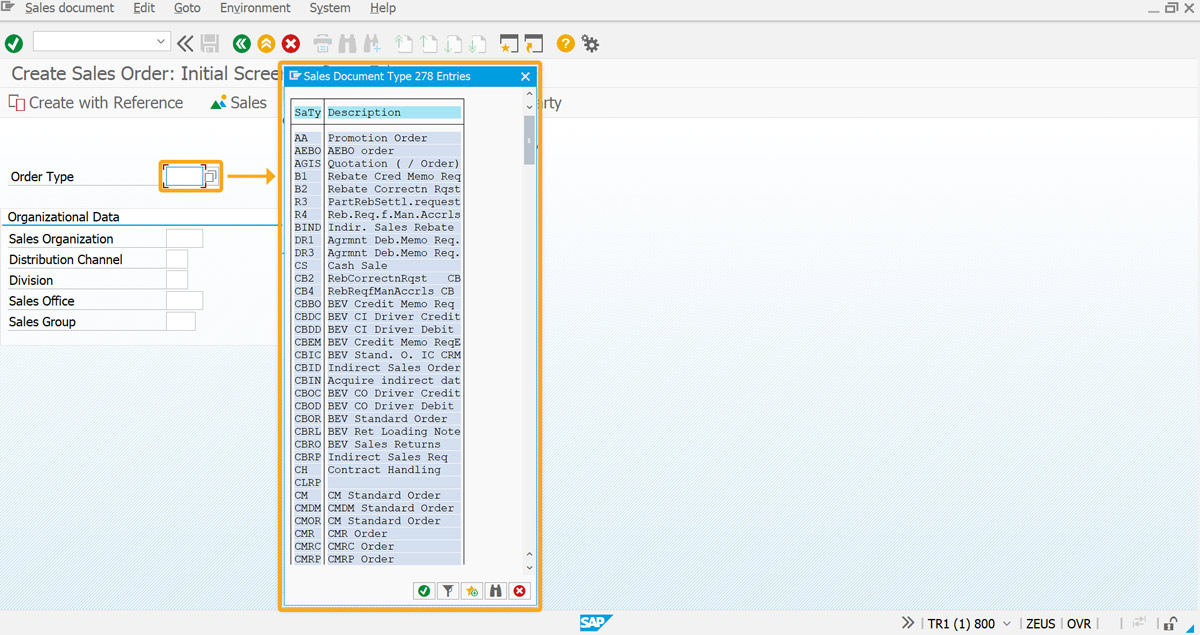Click the disabled Save diskette icon

(x=210, y=43)
